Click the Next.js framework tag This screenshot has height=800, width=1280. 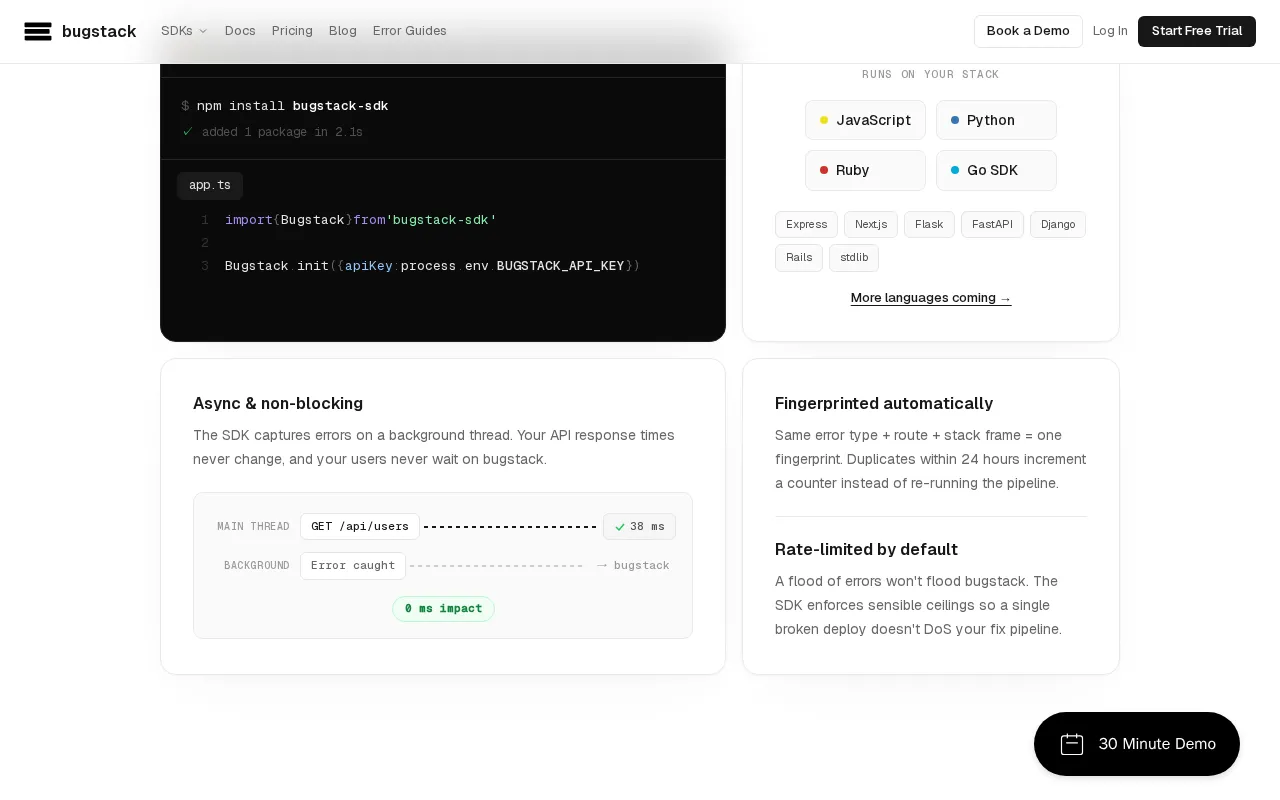tap(871, 224)
